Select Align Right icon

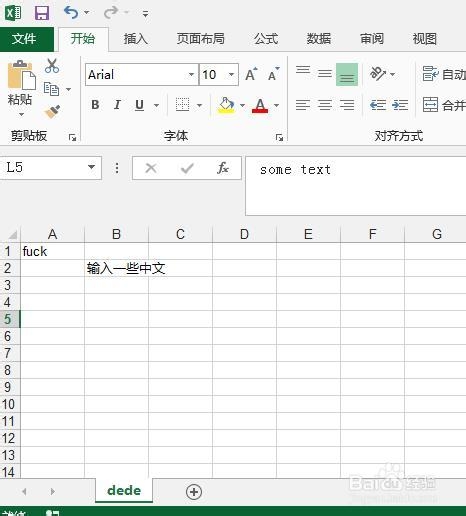pos(347,105)
